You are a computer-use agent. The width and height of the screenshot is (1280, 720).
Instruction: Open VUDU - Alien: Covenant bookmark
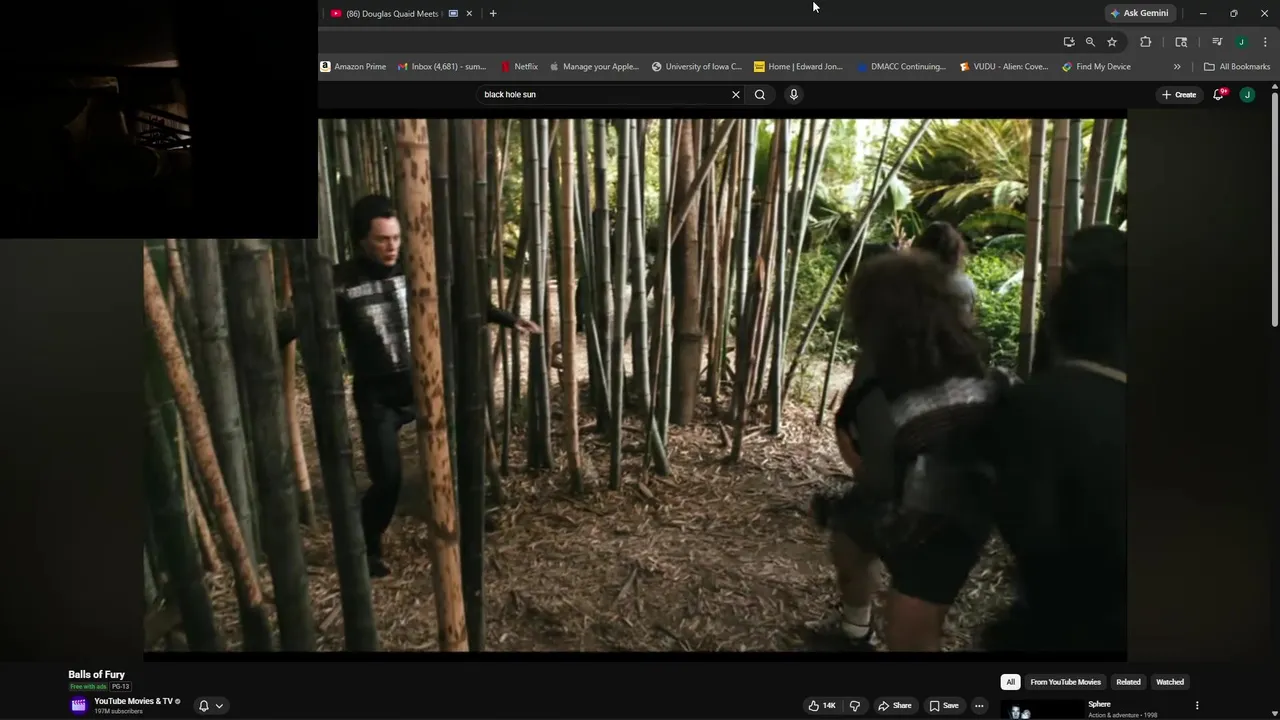[1004, 67]
